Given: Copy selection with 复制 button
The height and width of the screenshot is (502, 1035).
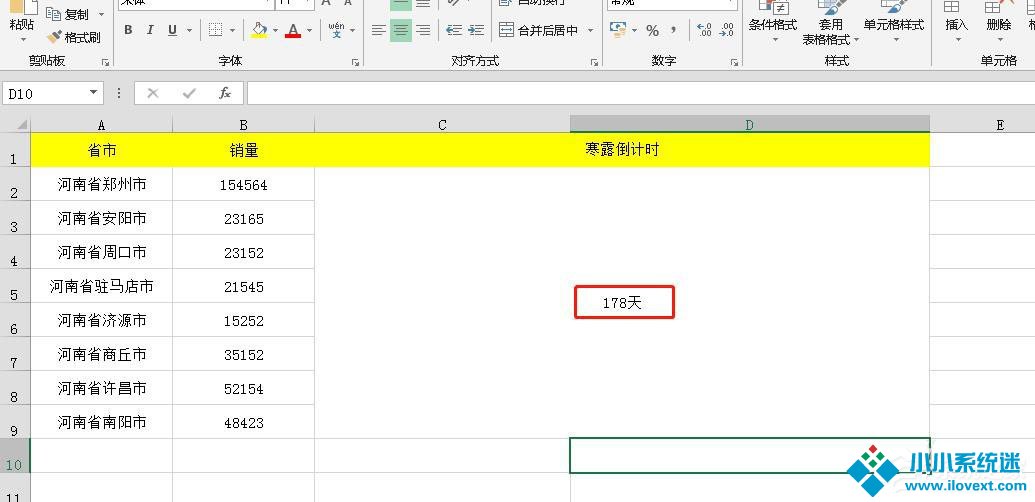Looking at the screenshot, I should click(69, 15).
